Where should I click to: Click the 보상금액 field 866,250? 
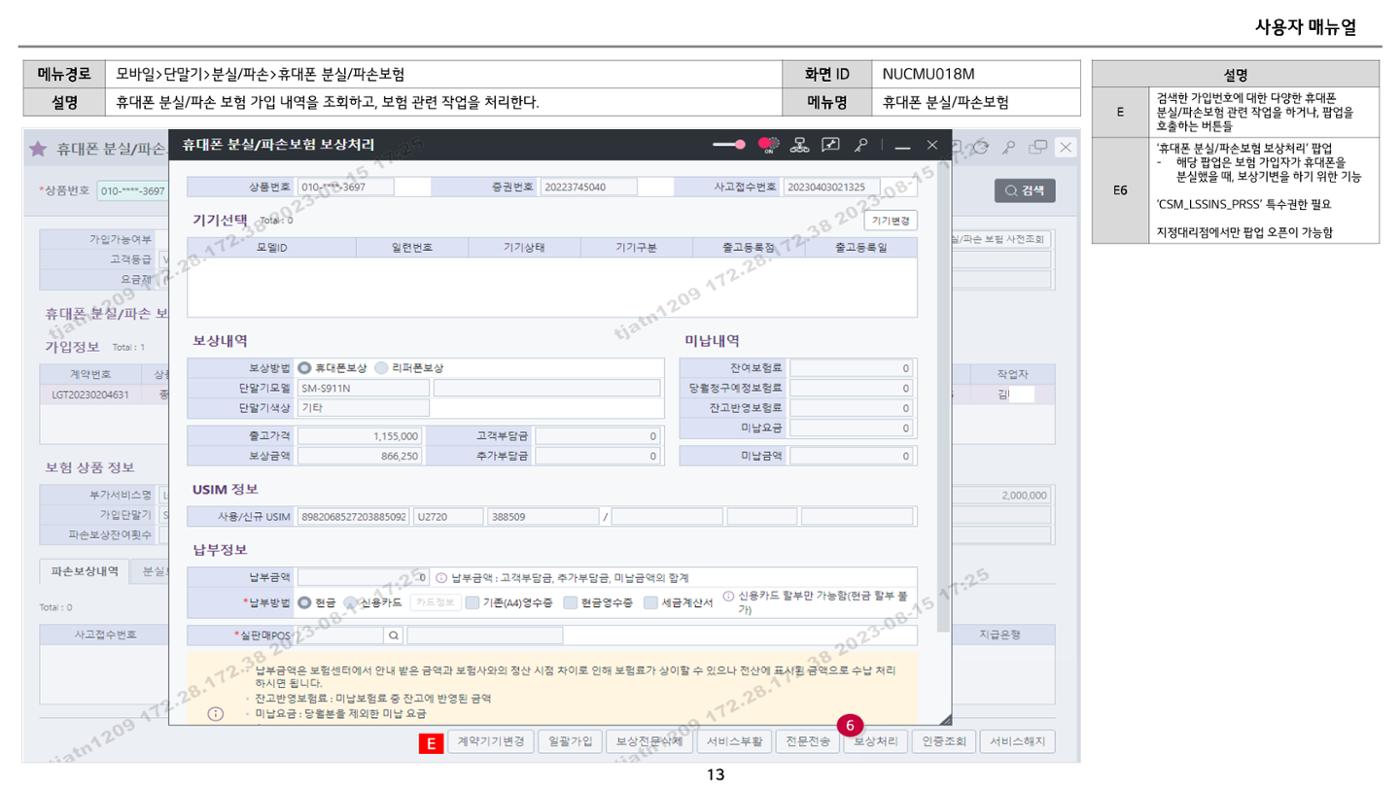360,456
